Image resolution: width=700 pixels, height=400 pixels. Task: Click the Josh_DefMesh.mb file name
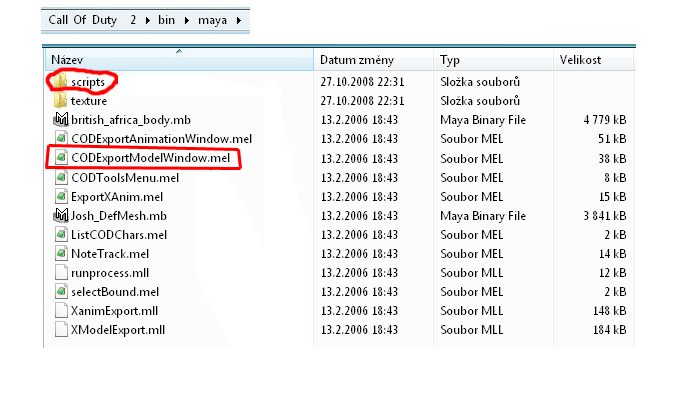(x=119, y=216)
